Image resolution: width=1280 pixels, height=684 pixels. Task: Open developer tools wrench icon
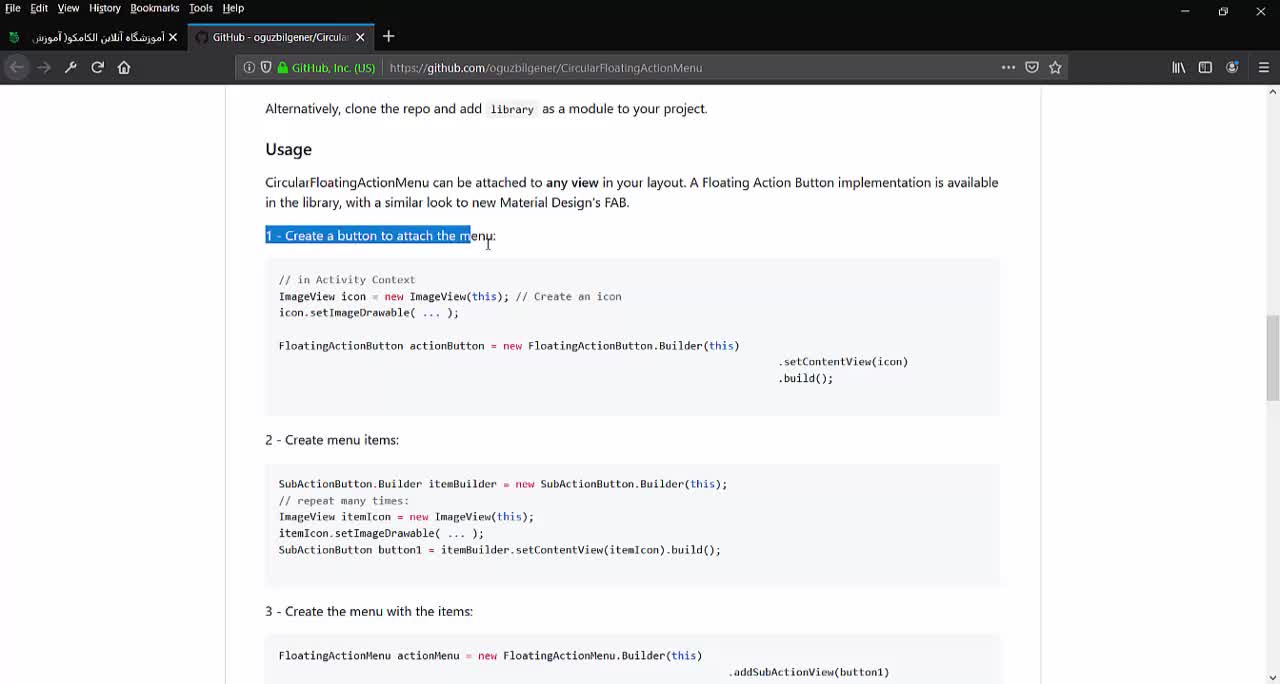pos(70,67)
